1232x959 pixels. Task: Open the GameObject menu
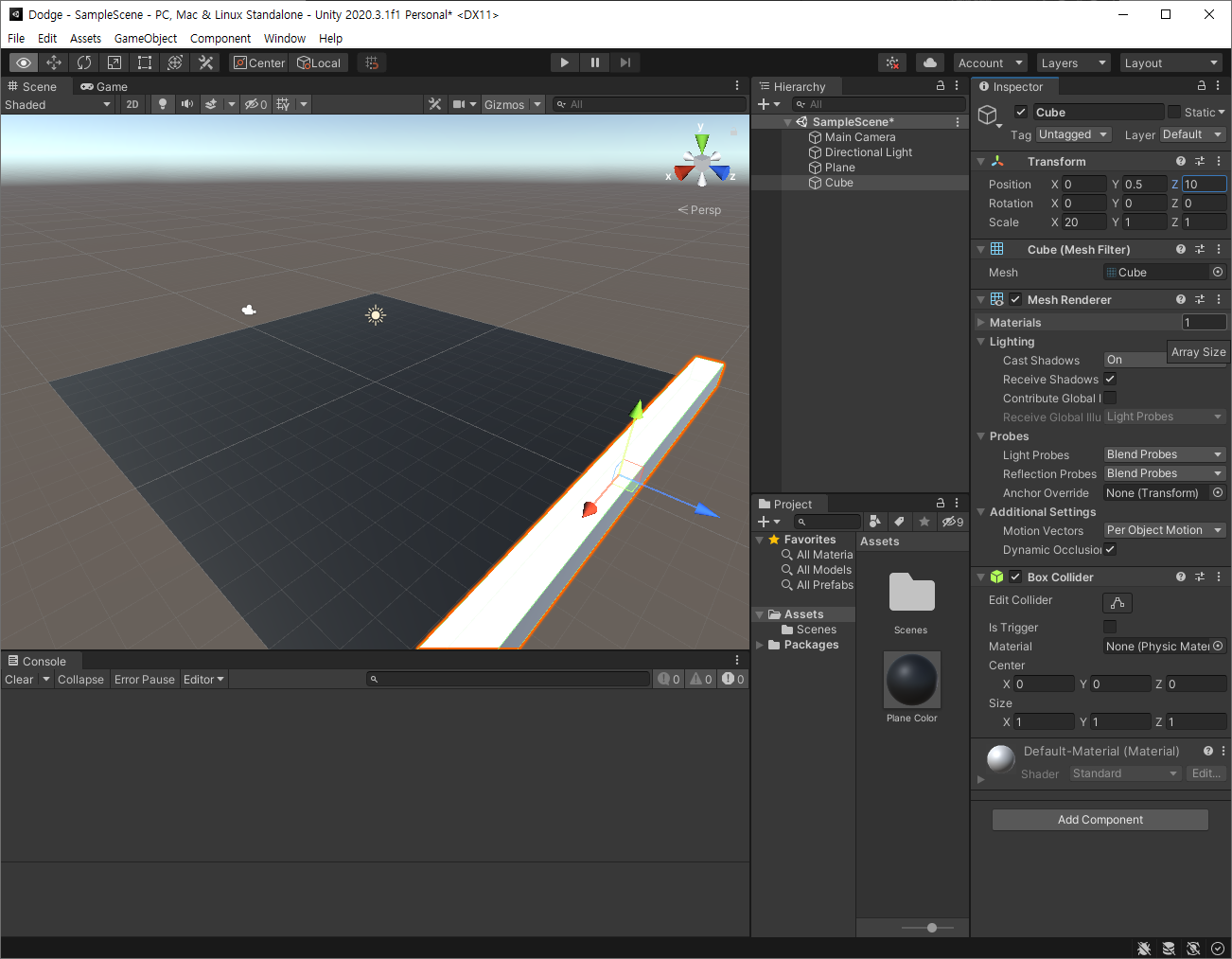(x=146, y=38)
